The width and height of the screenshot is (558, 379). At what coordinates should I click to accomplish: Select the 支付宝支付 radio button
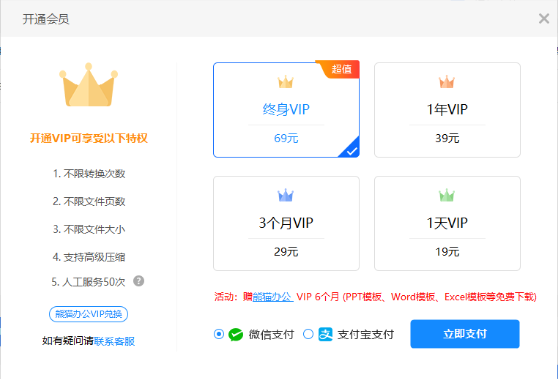(308, 334)
